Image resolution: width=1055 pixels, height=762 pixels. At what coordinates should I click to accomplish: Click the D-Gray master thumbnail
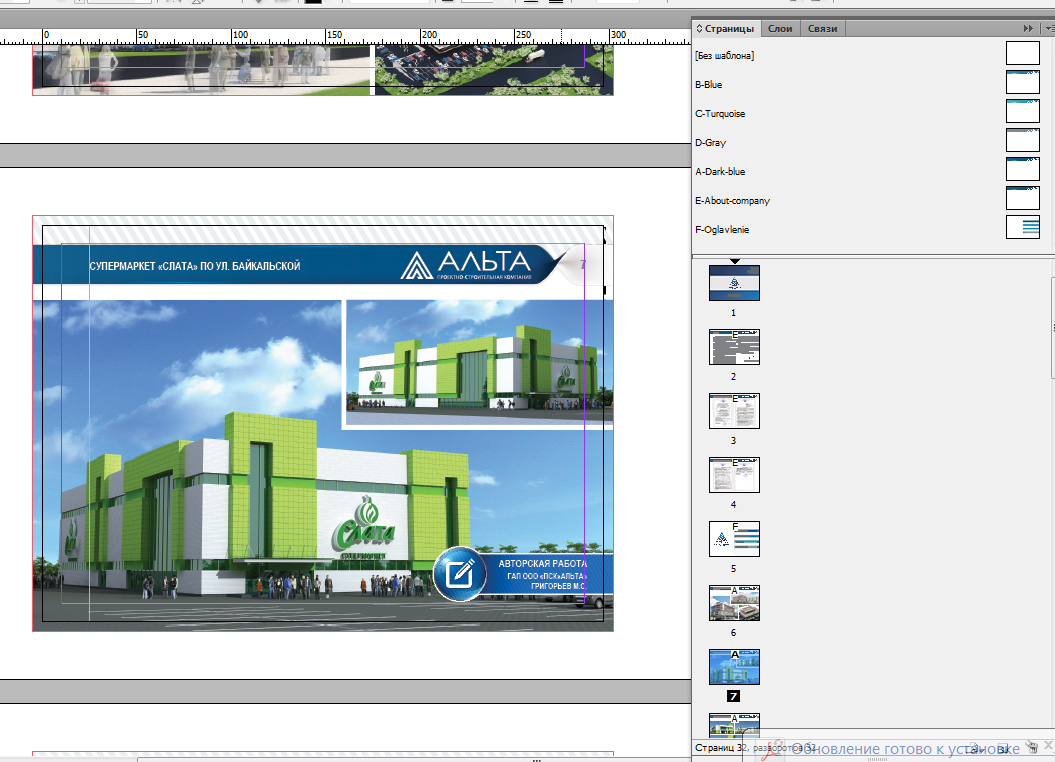(x=1023, y=140)
